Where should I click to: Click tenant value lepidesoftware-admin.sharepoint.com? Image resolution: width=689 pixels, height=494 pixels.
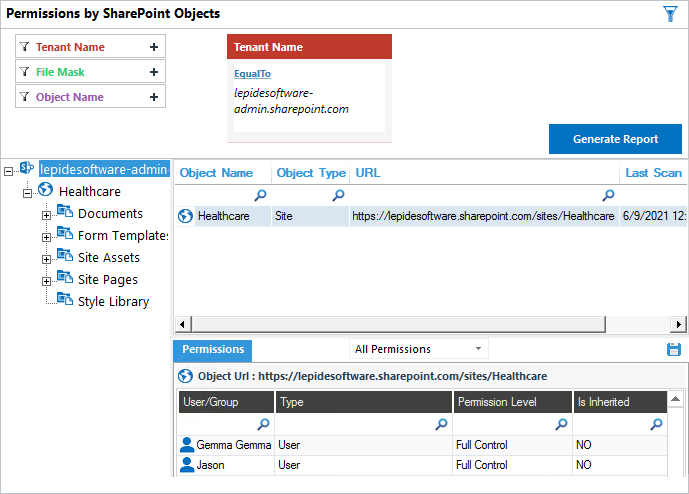coord(291,101)
